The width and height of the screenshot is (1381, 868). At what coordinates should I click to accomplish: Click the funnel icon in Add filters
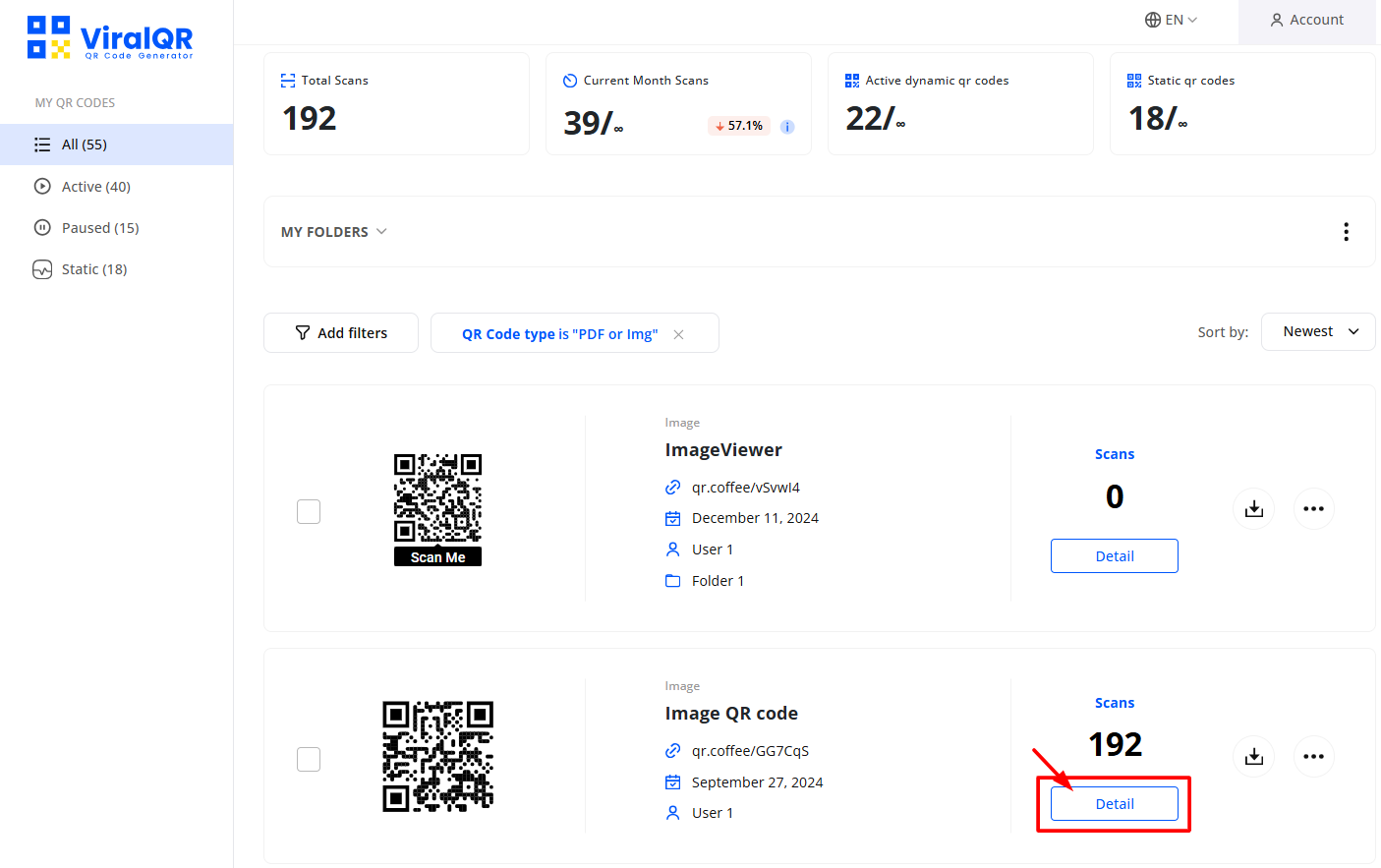tap(303, 333)
